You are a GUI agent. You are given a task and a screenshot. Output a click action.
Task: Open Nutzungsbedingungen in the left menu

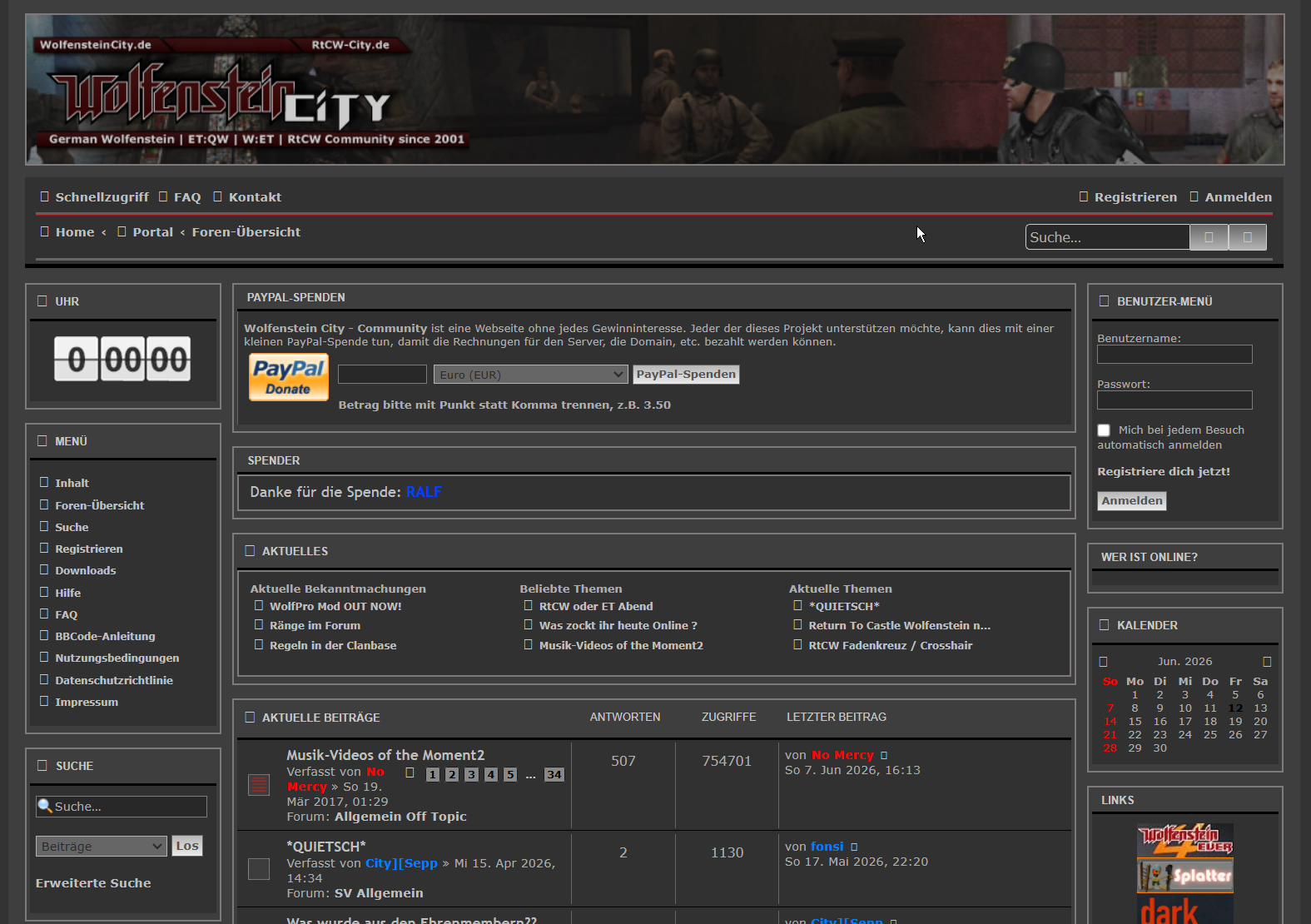click(117, 658)
